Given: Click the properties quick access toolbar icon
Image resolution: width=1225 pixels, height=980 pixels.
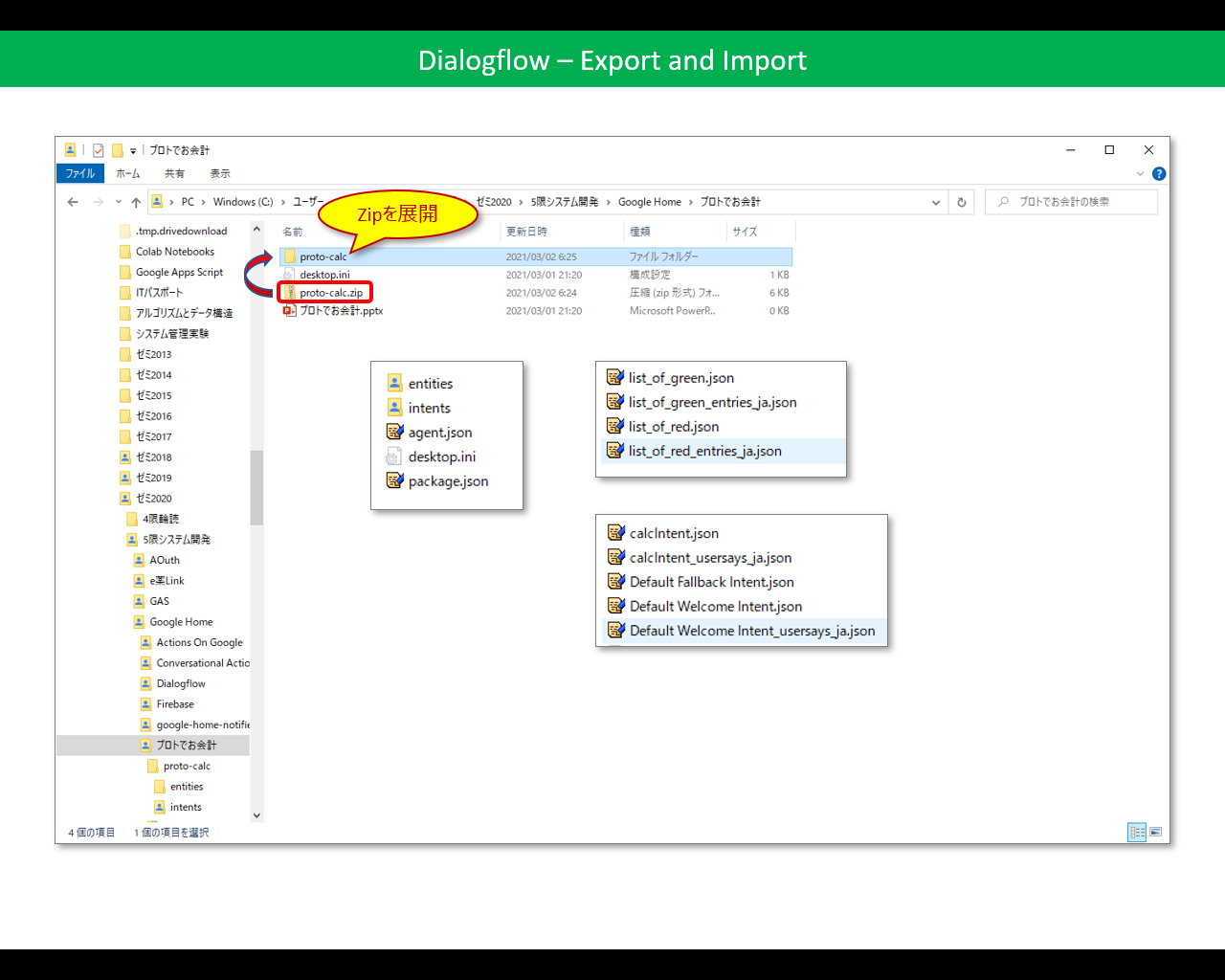Looking at the screenshot, I should point(98,150).
